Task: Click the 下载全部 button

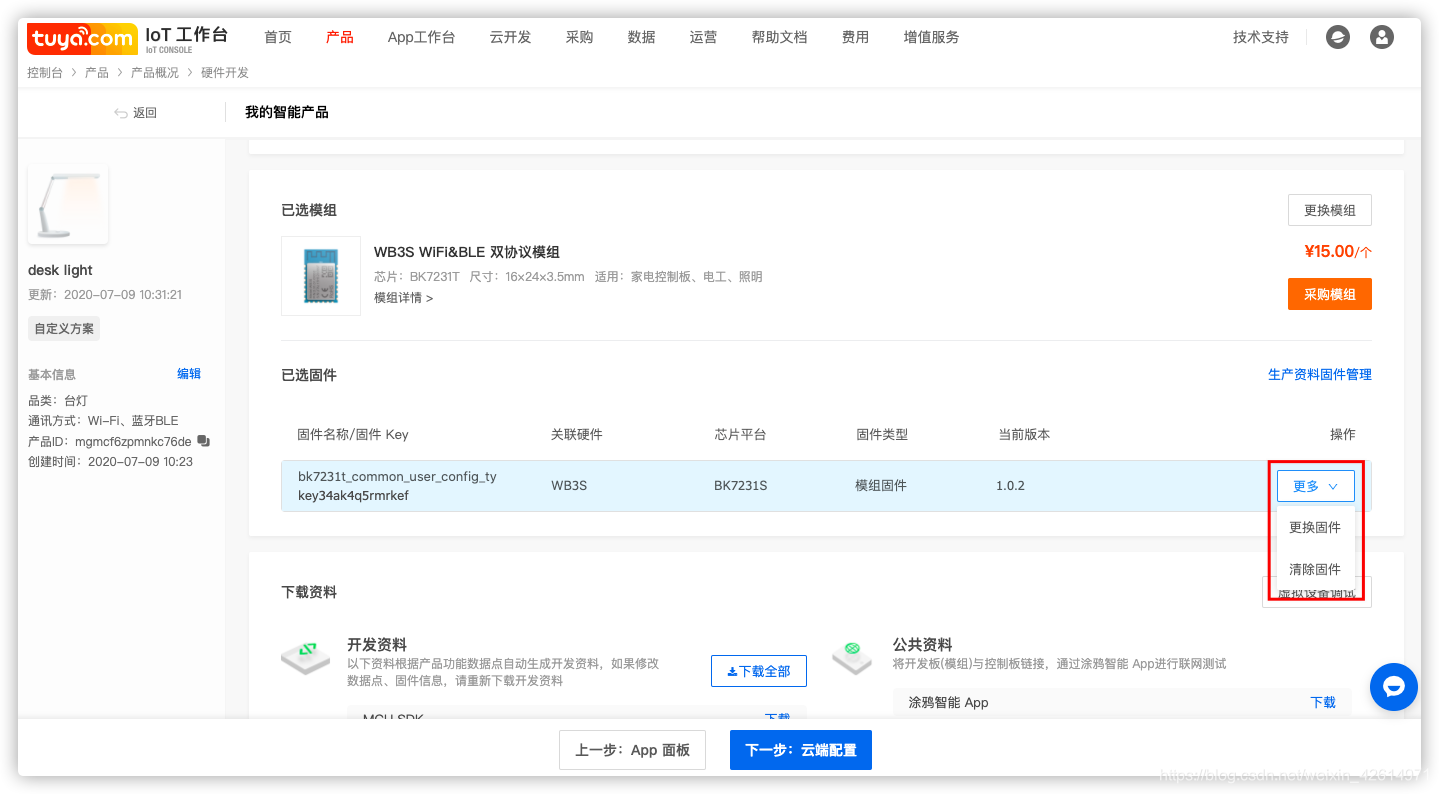Action: point(759,671)
